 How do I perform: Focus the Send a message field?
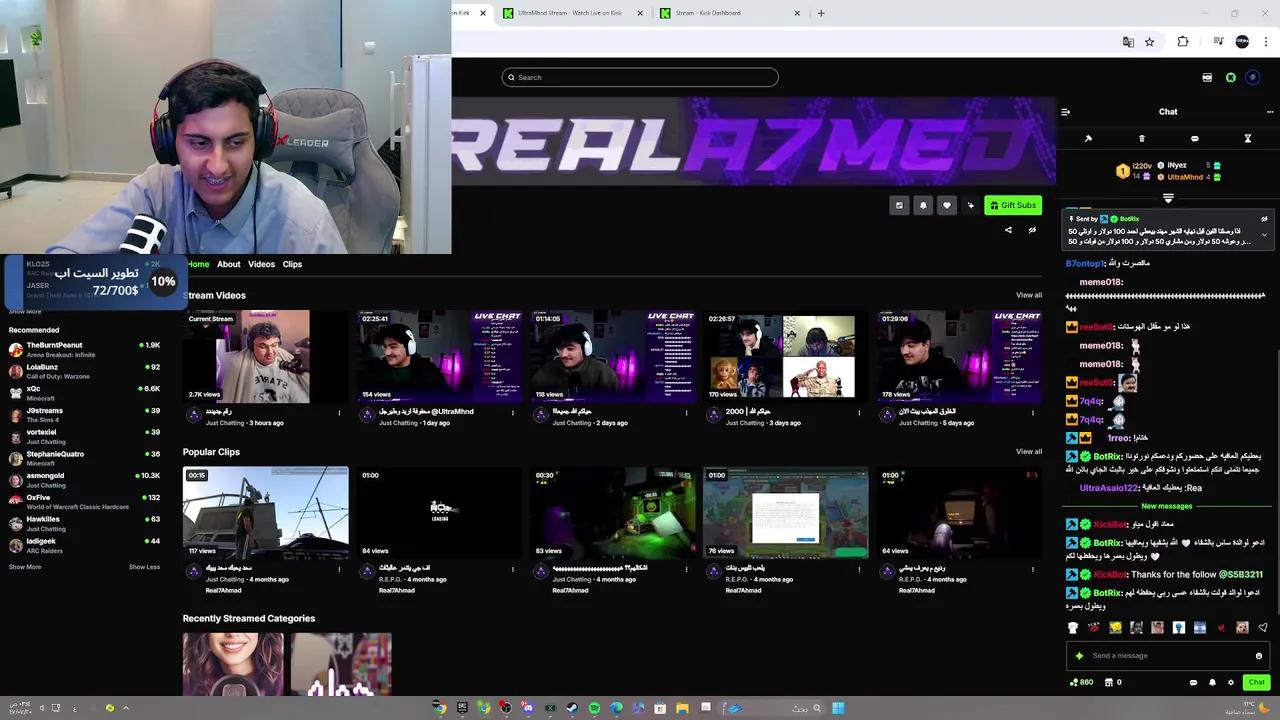click(x=1168, y=656)
